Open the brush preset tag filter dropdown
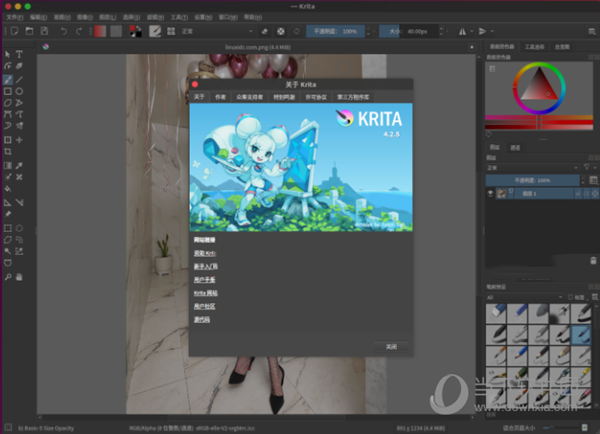 [524, 297]
